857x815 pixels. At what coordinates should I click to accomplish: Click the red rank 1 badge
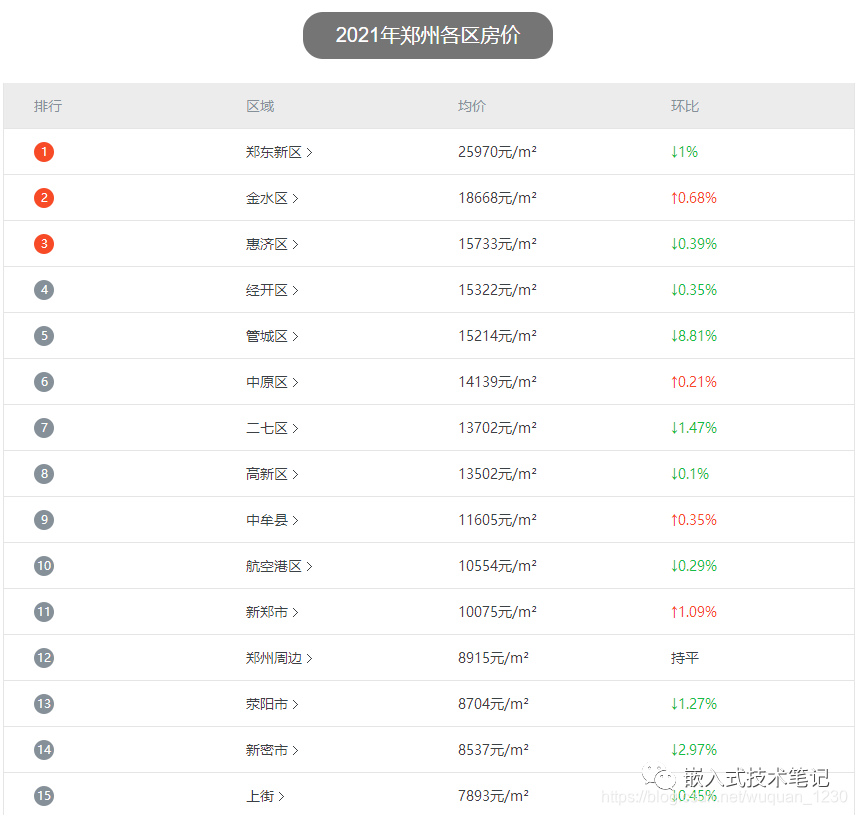(44, 152)
